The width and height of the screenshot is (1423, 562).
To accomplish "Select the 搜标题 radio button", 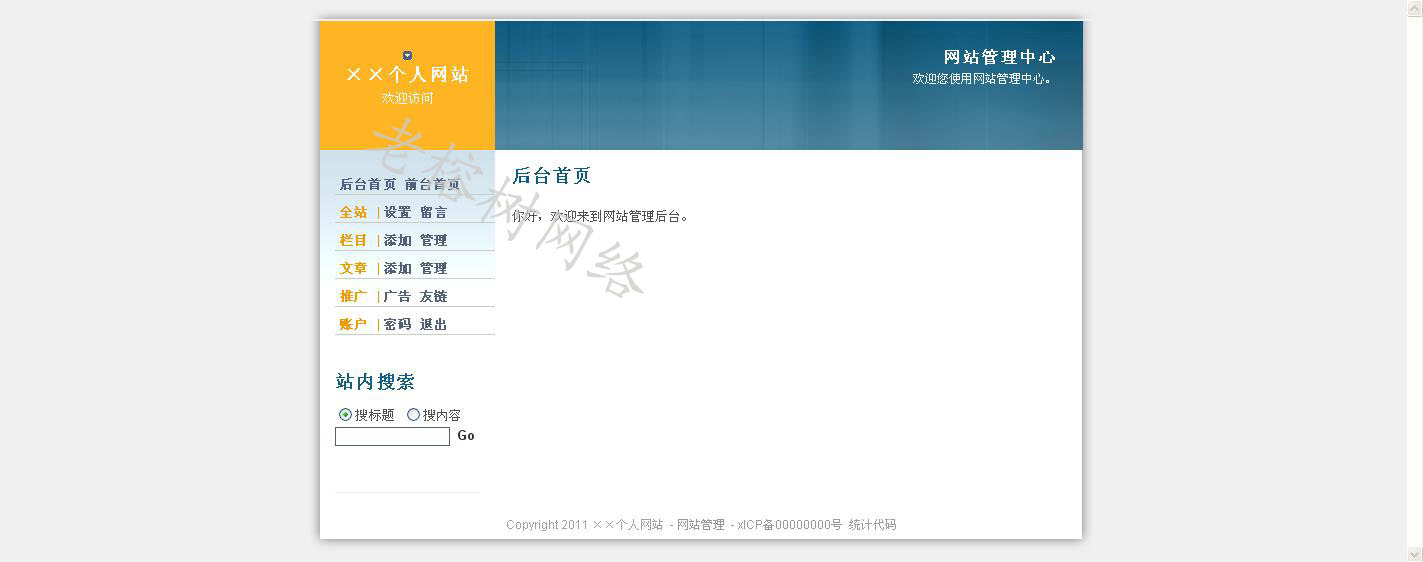I will (x=345, y=414).
